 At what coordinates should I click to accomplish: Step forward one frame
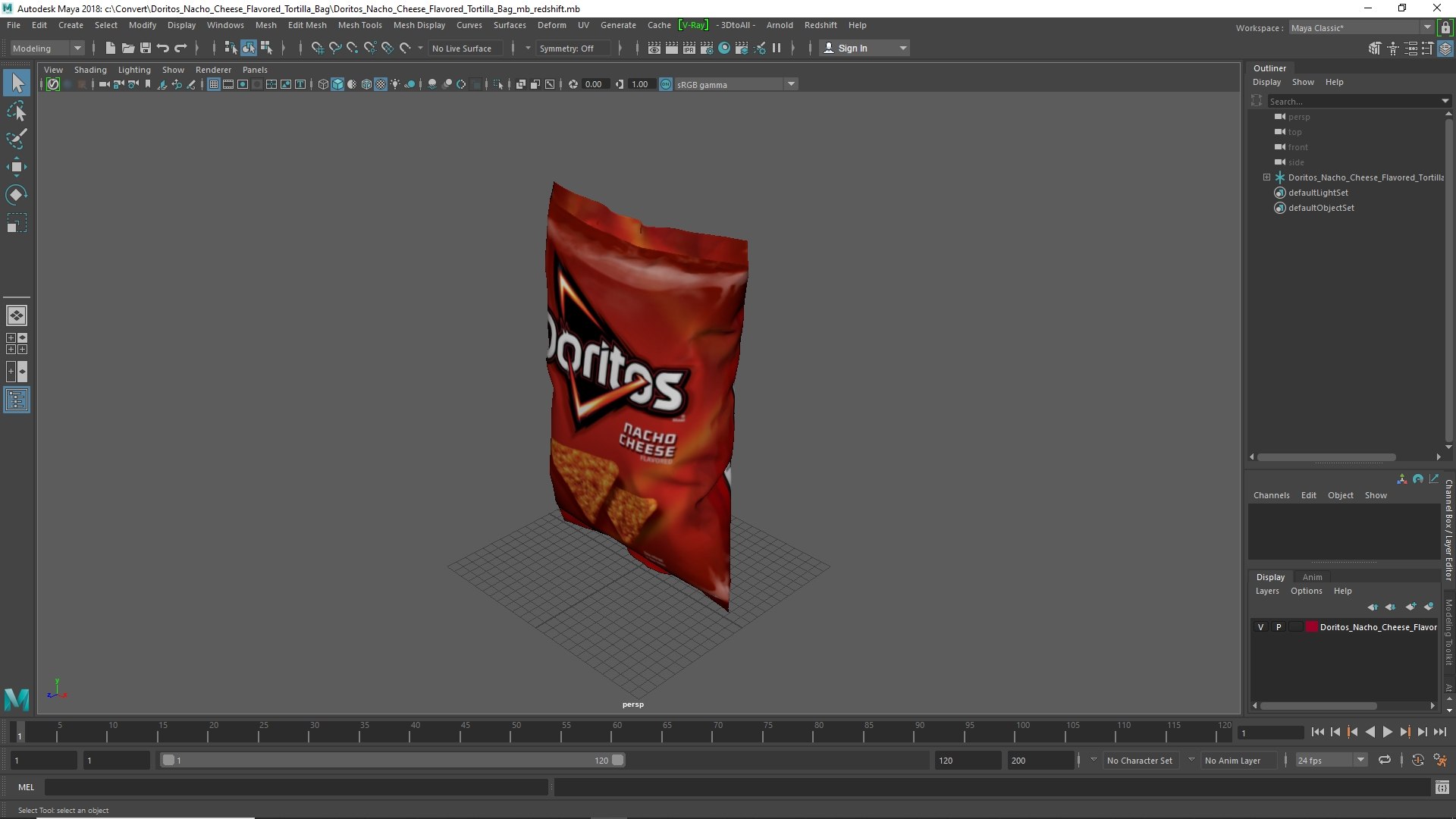(x=1422, y=732)
